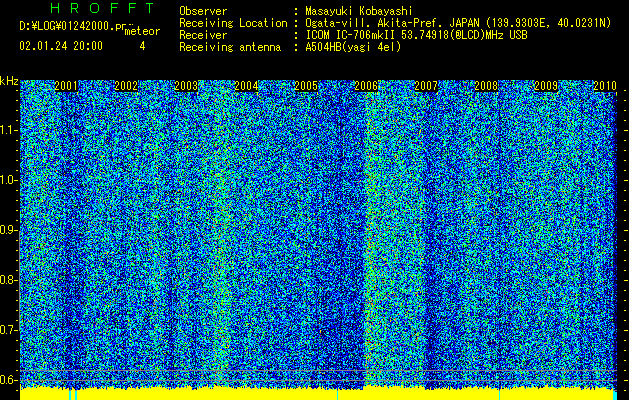Click the date stamp 02.01.24 20:00
The height and width of the screenshot is (400, 629).
61,46
